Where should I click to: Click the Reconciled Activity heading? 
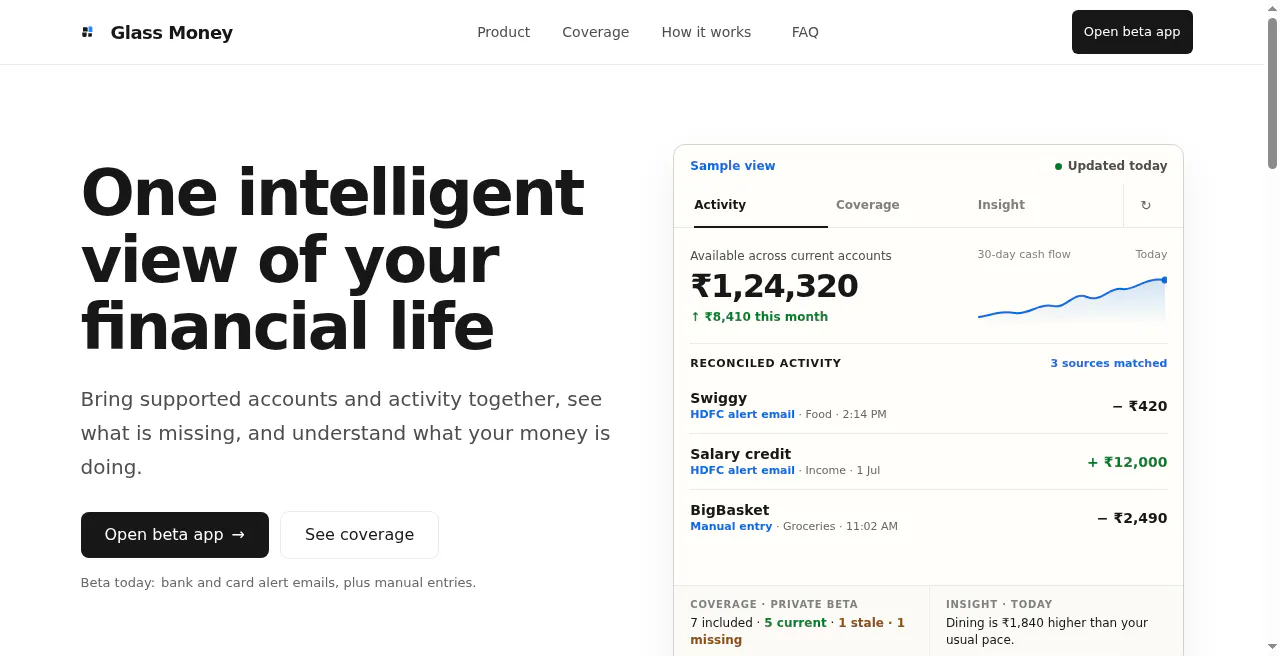(x=765, y=363)
